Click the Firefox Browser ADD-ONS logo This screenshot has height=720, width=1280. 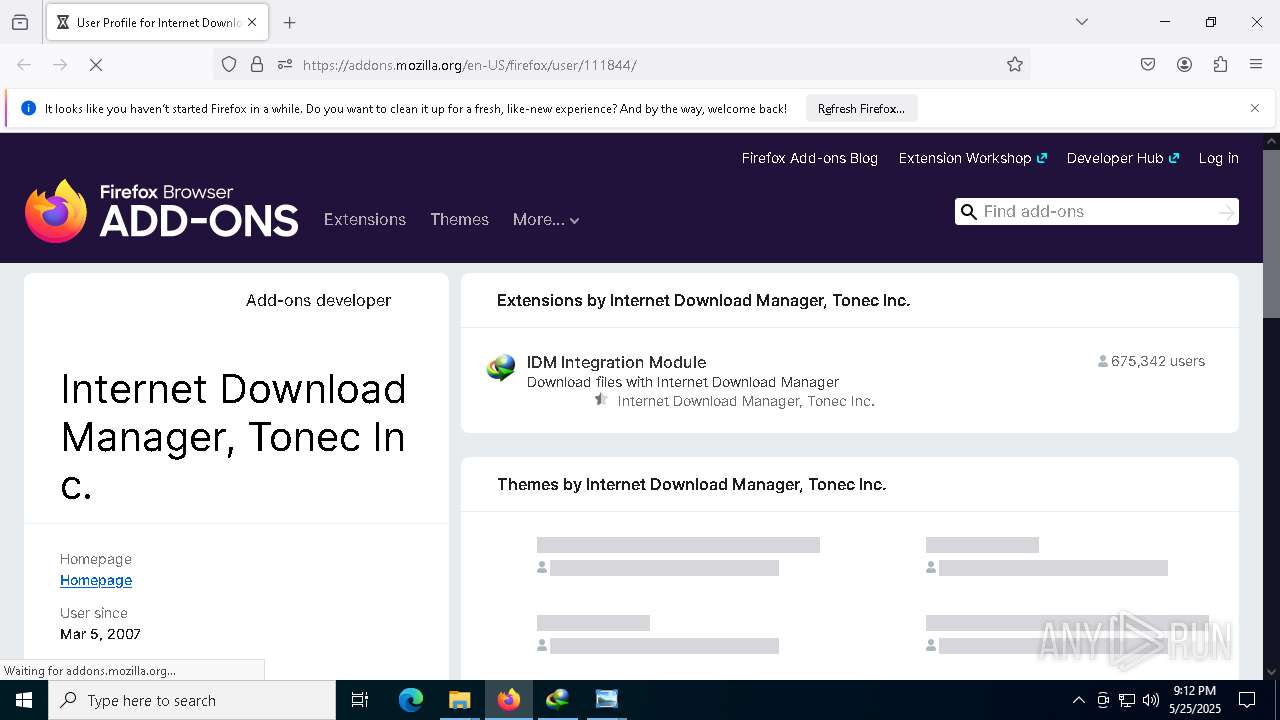tap(161, 211)
